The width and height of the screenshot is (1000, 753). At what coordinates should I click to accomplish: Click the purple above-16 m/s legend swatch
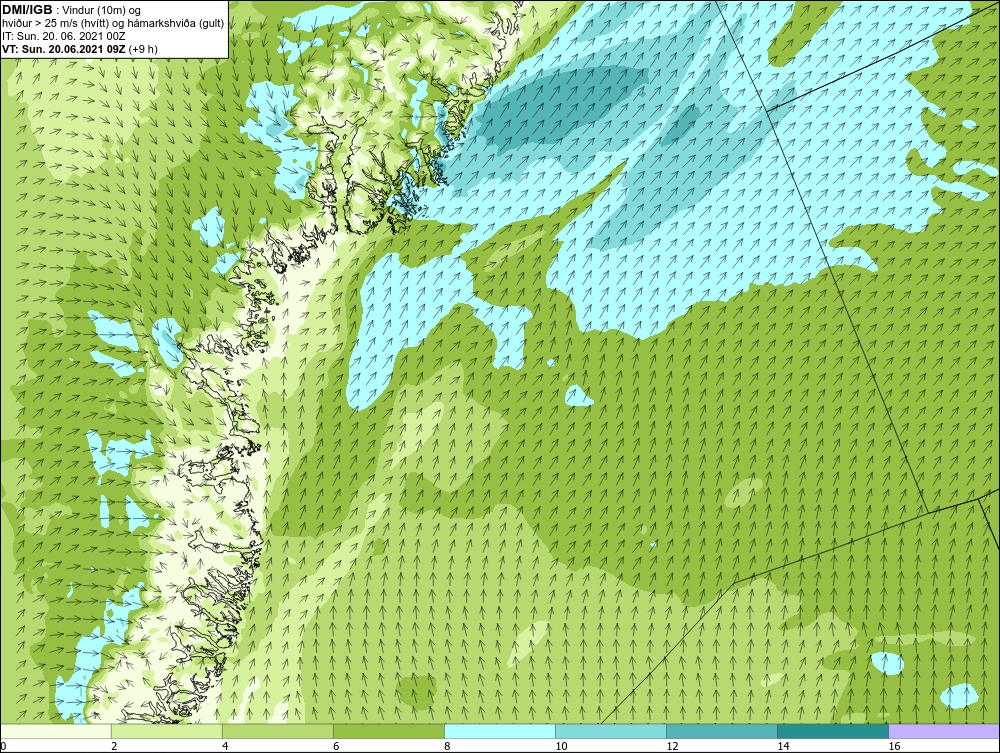944,731
